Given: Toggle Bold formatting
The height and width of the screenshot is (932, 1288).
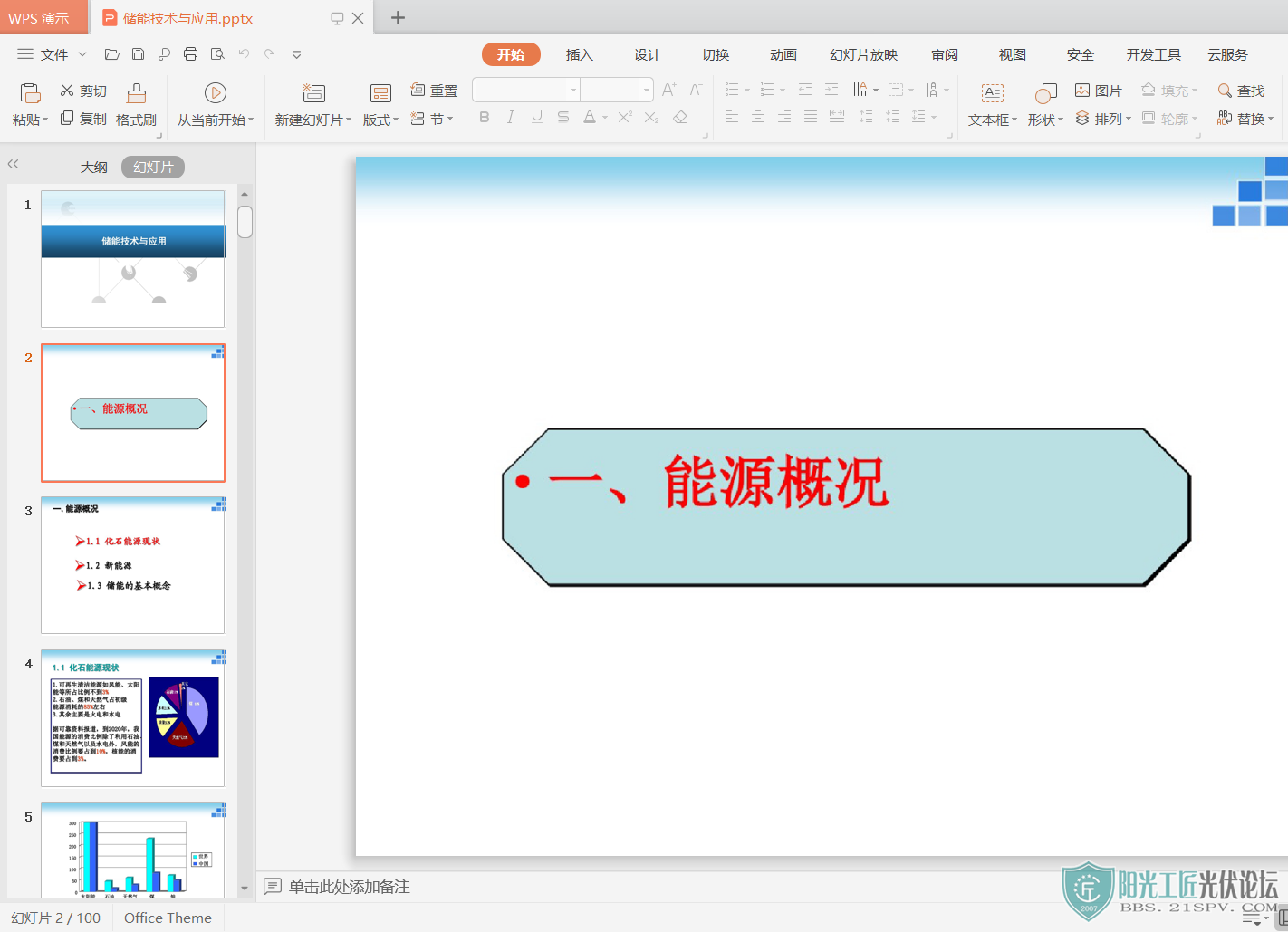Looking at the screenshot, I should point(485,117).
